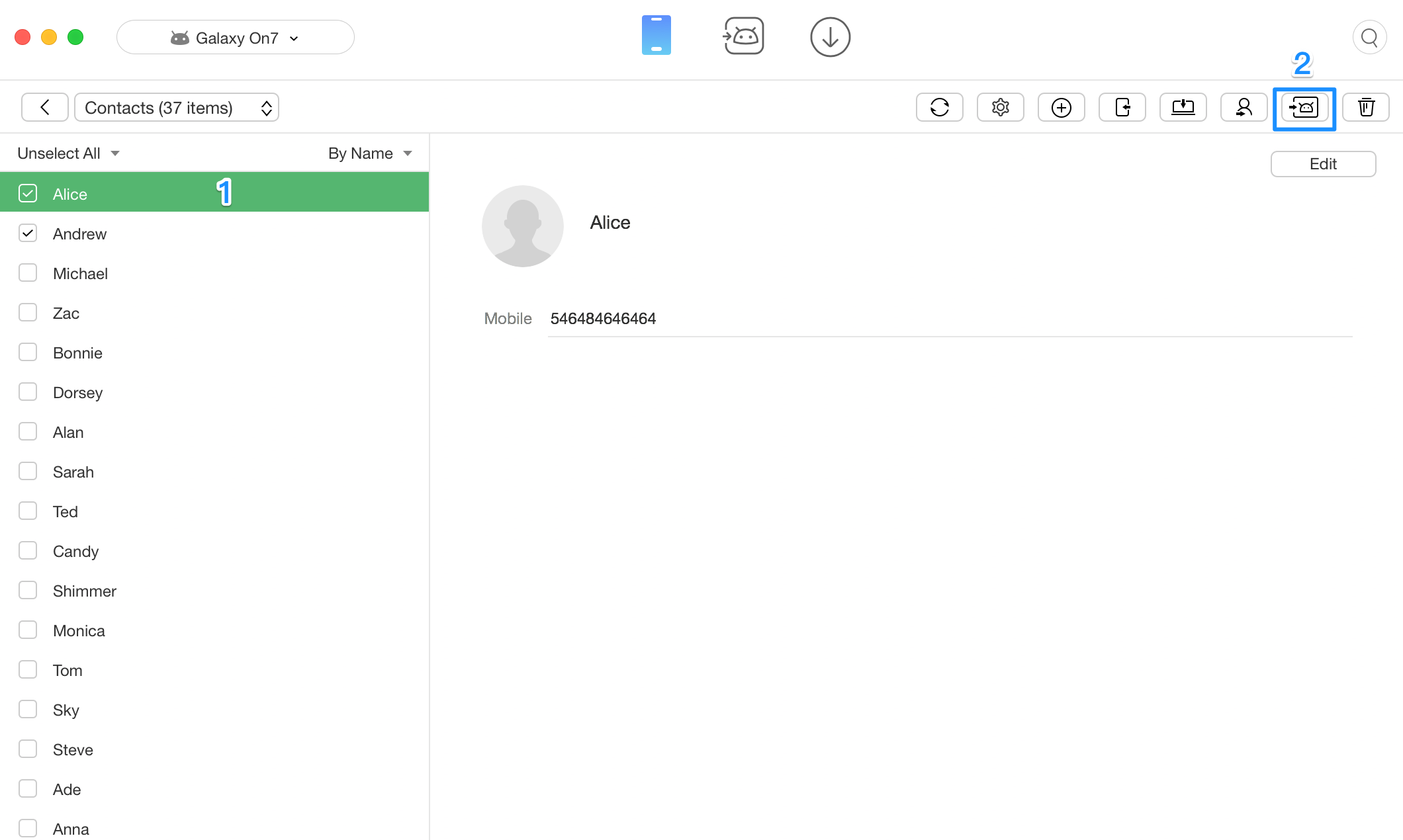
Task: Click the search magnifier icon
Action: pyautogui.click(x=1369, y=38)
